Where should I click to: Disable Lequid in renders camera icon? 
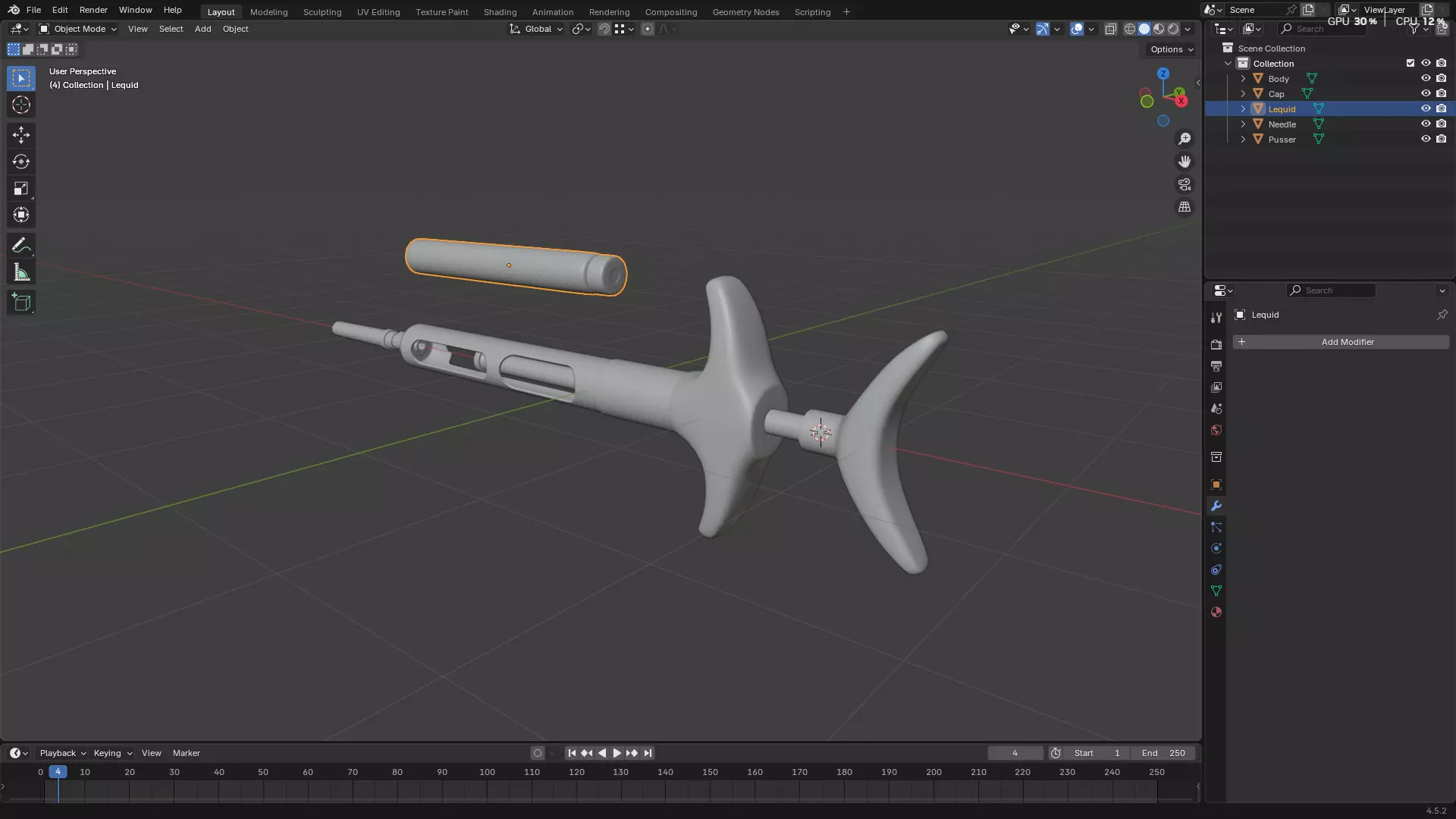click(x=1442, y=108)
